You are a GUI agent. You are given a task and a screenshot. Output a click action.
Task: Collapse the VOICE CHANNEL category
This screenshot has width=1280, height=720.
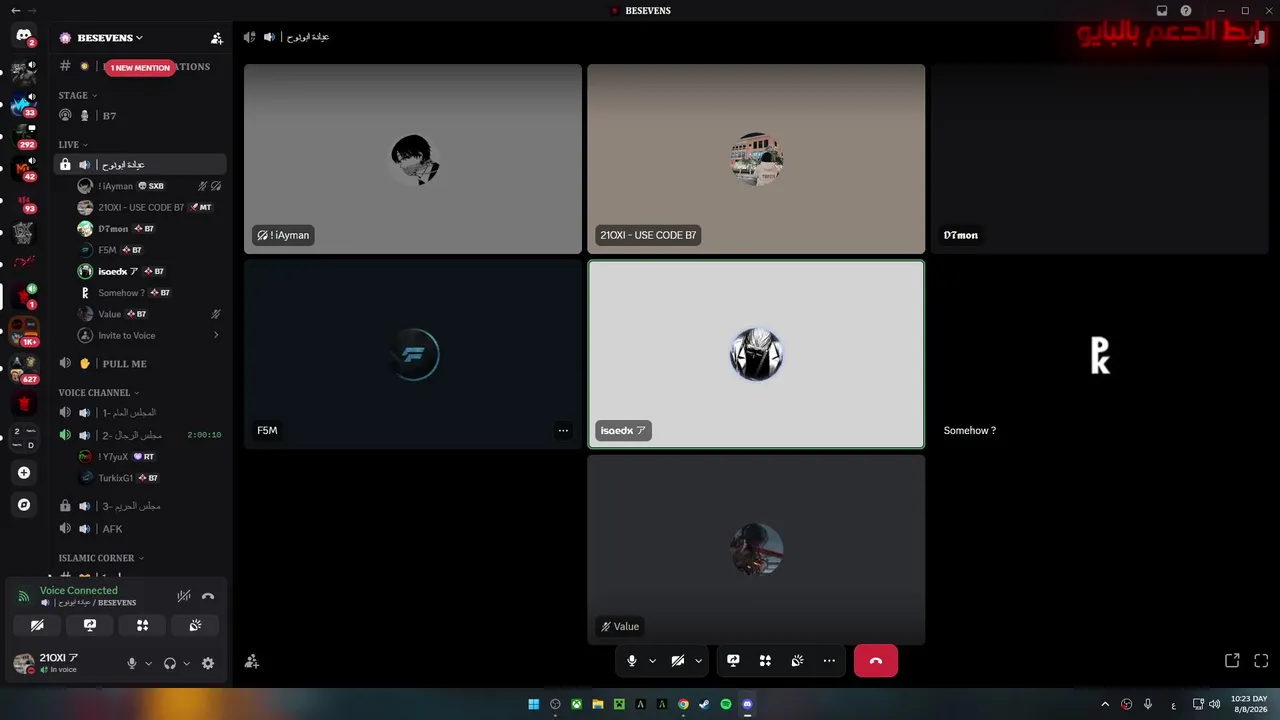tap(98, 393)
